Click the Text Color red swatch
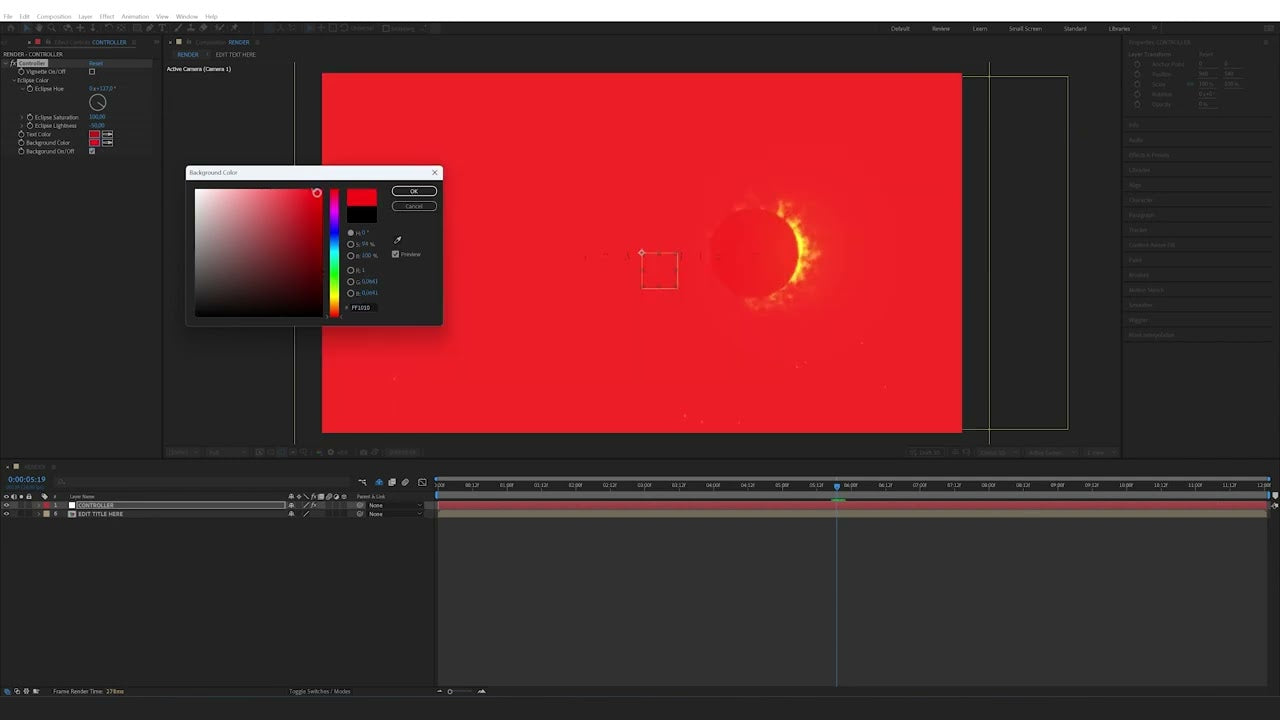The height and width of the screenshot is (720, 1280). 94,134
